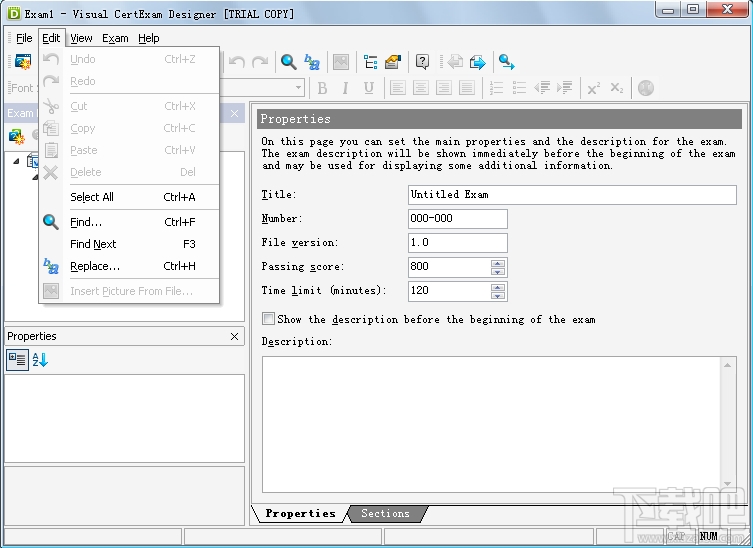753x548 pixels.
Task: Click the center align formatting icon
Action: [421, 88]
